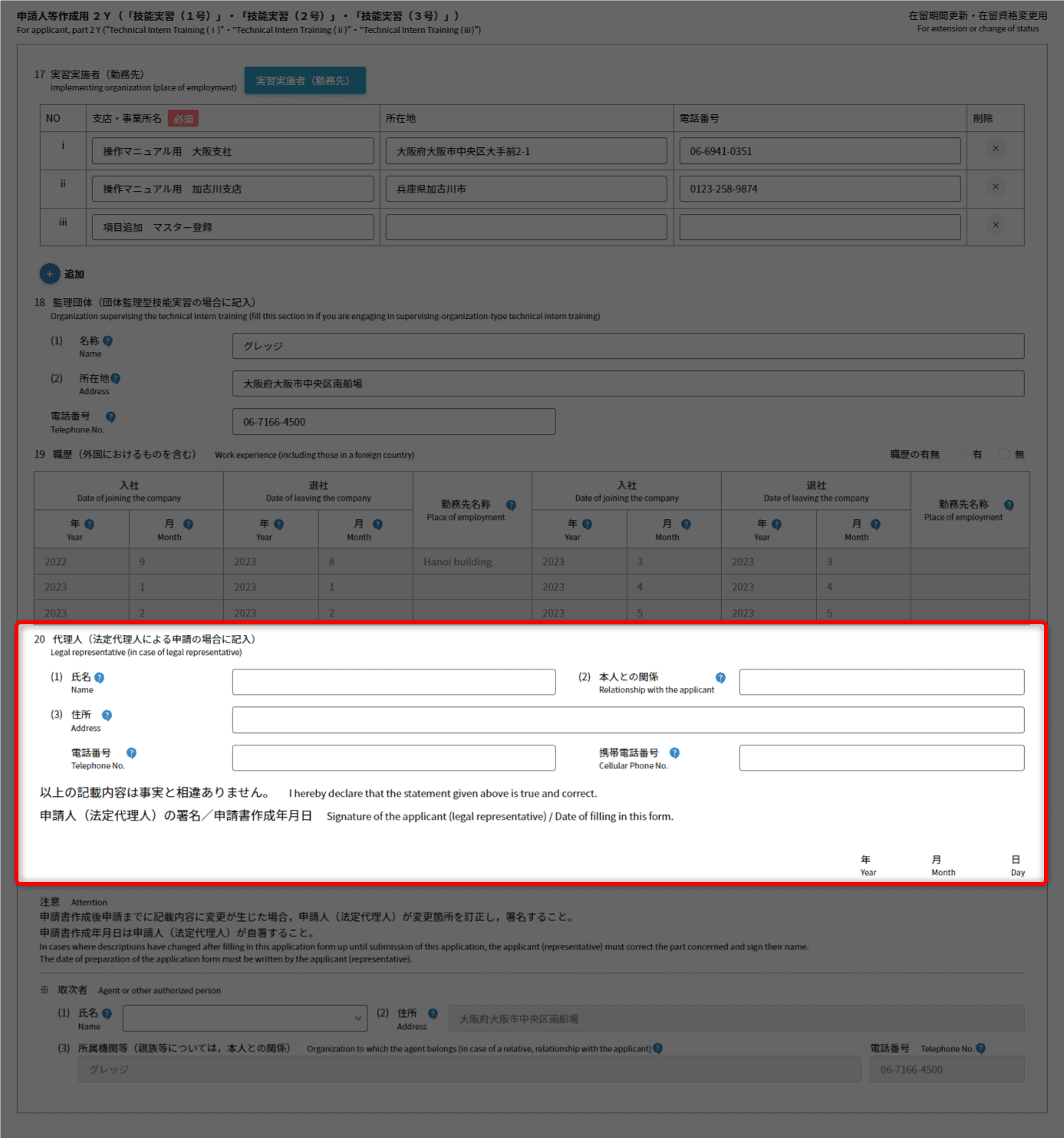This screenshot has height=1138, width=1064.
Task: Click help icon next to 住所 in section 20
Action: (x=107, y=715)
